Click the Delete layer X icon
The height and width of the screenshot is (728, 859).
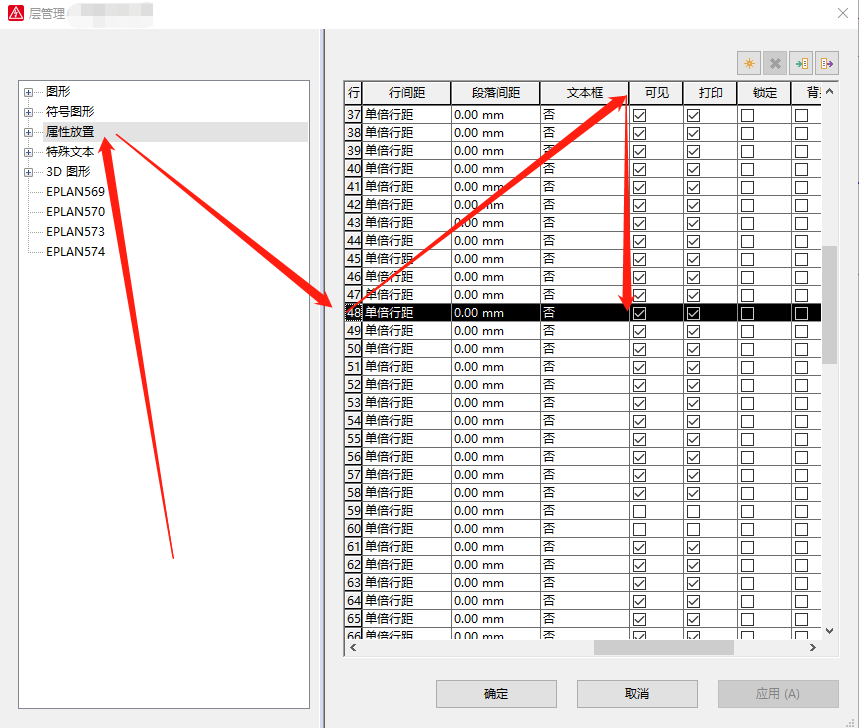775,63
